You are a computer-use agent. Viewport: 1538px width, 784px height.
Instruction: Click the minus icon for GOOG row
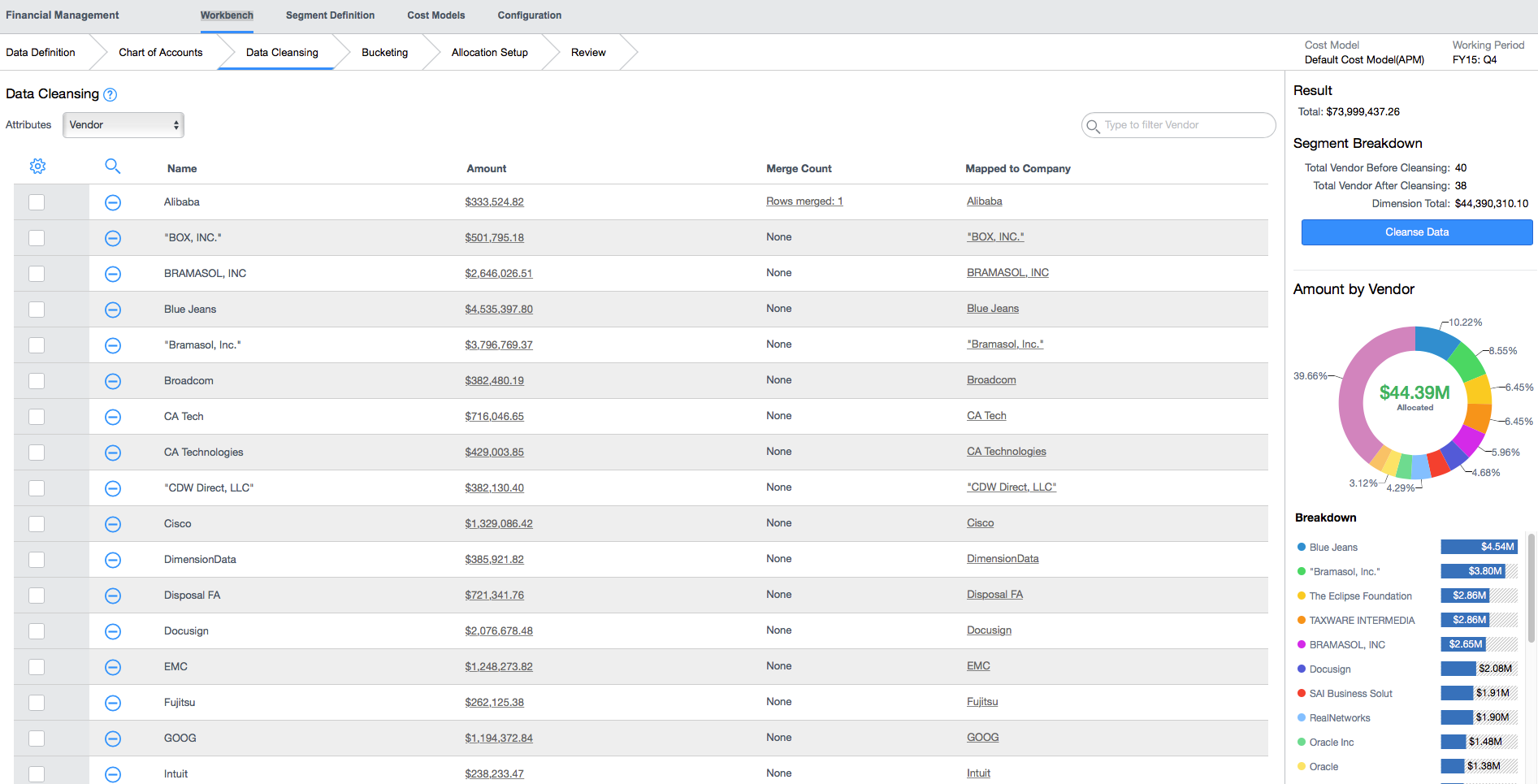[x=113, y=739]
